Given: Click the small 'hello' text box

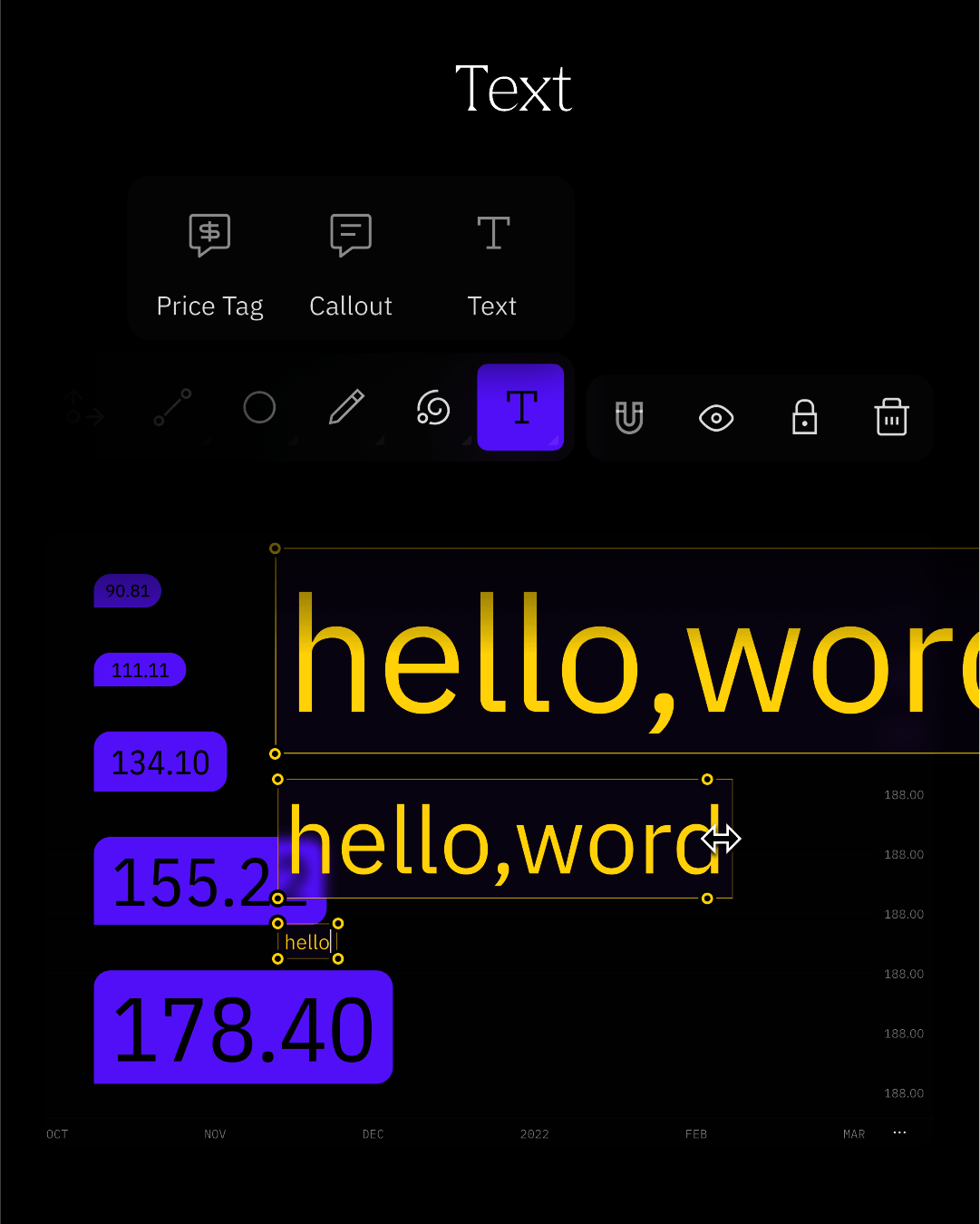Looking at the screenshot, I should click(307, 942).
